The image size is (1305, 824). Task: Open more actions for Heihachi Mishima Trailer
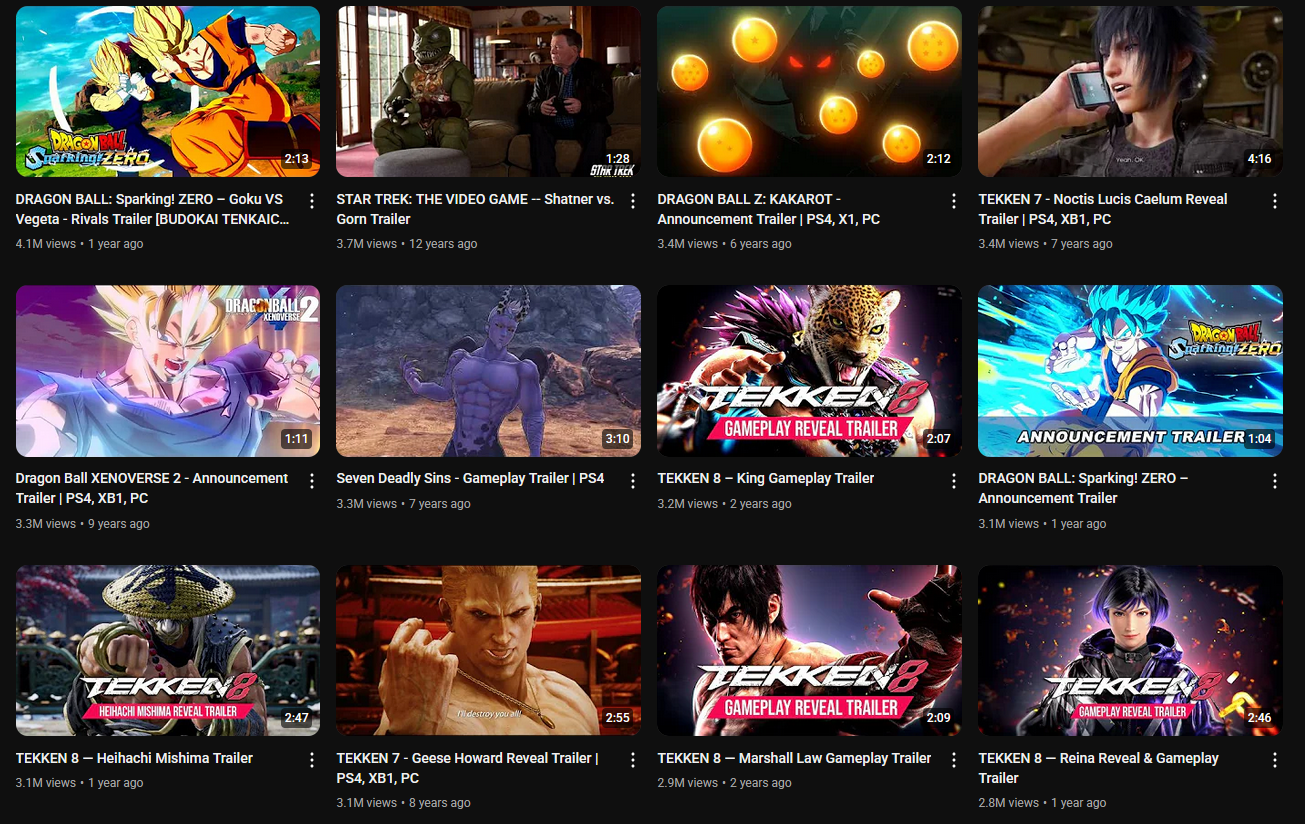(x=311, y=760)
